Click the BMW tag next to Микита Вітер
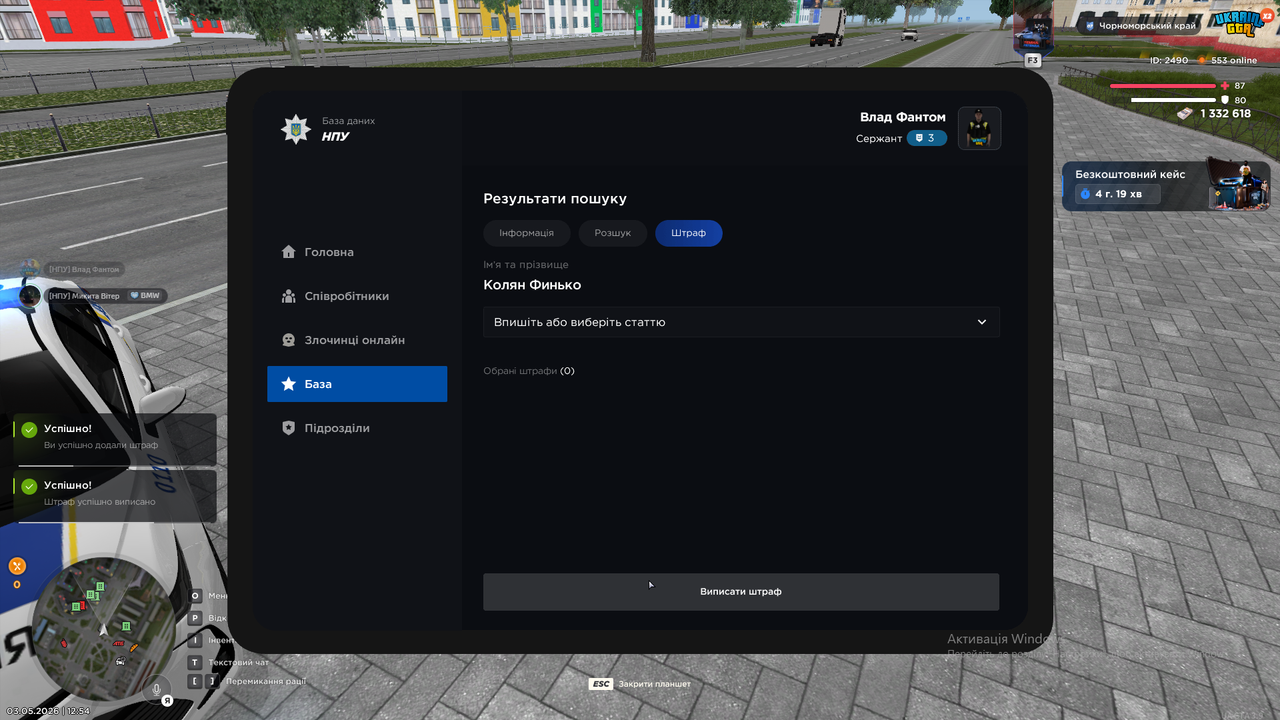This screenshot has height=720, width=1280. [145, 296]
